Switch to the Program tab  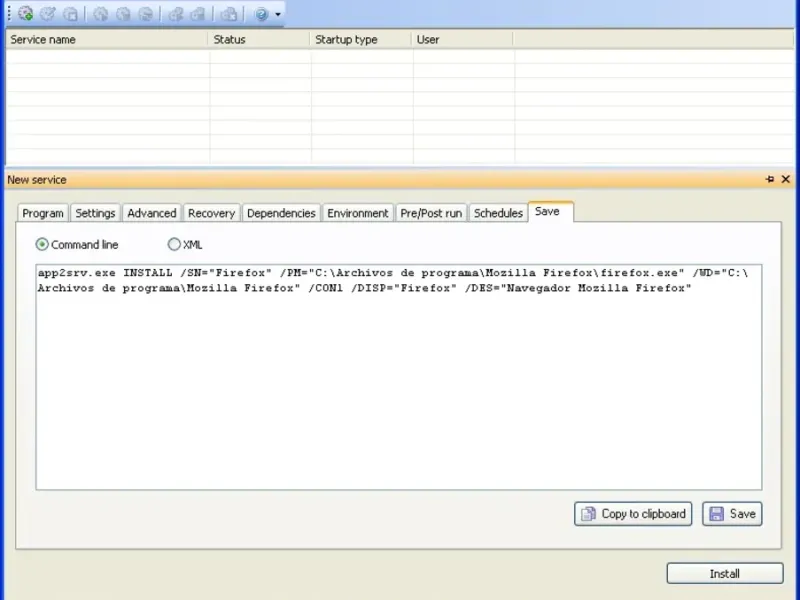(x=43, y=213)
